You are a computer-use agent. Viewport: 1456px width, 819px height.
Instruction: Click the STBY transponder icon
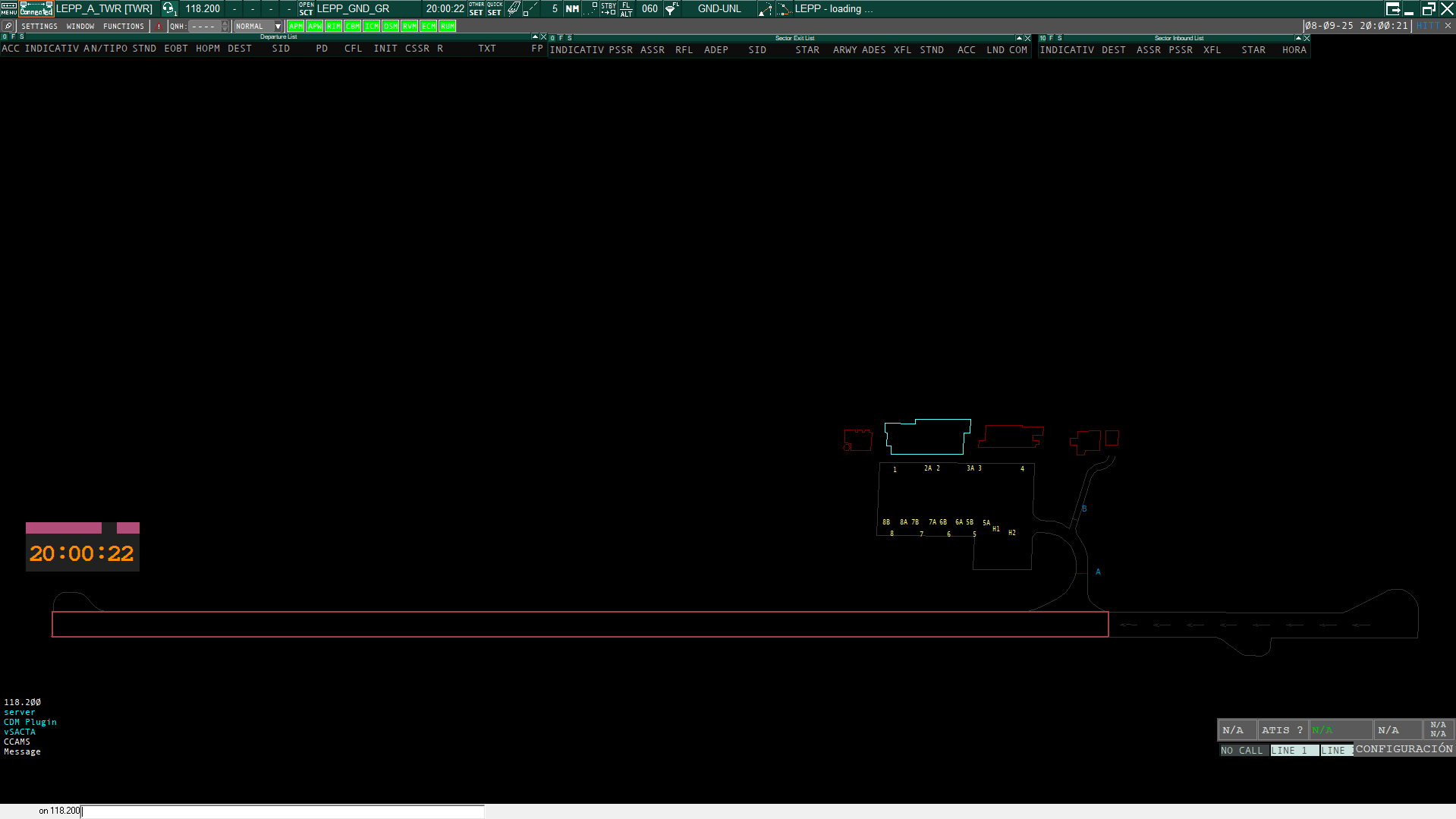(x=609, y=9)
